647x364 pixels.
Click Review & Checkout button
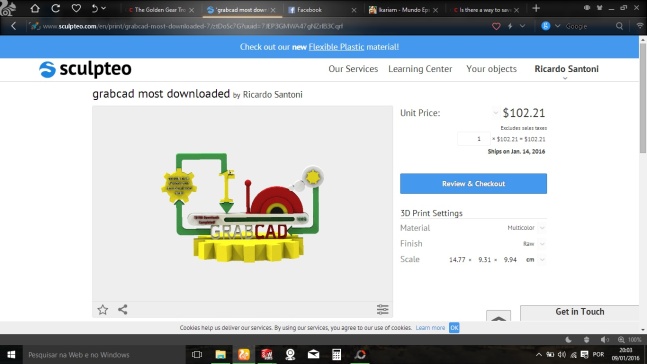[473, 184]
